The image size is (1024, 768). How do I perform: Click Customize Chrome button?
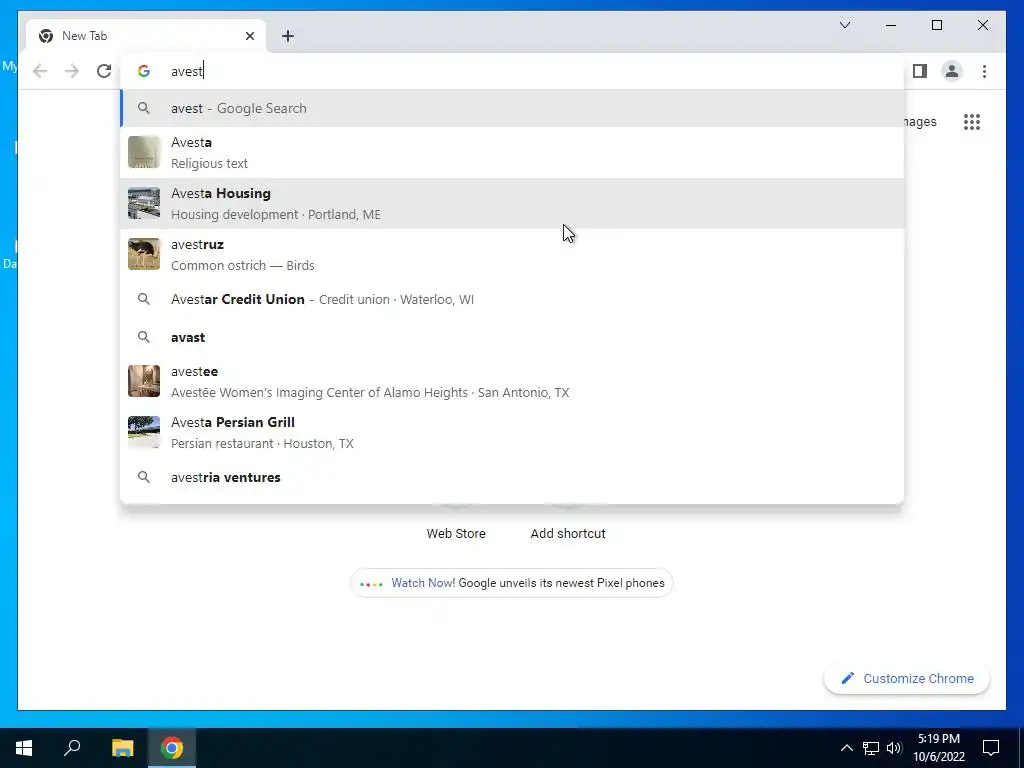907,679
